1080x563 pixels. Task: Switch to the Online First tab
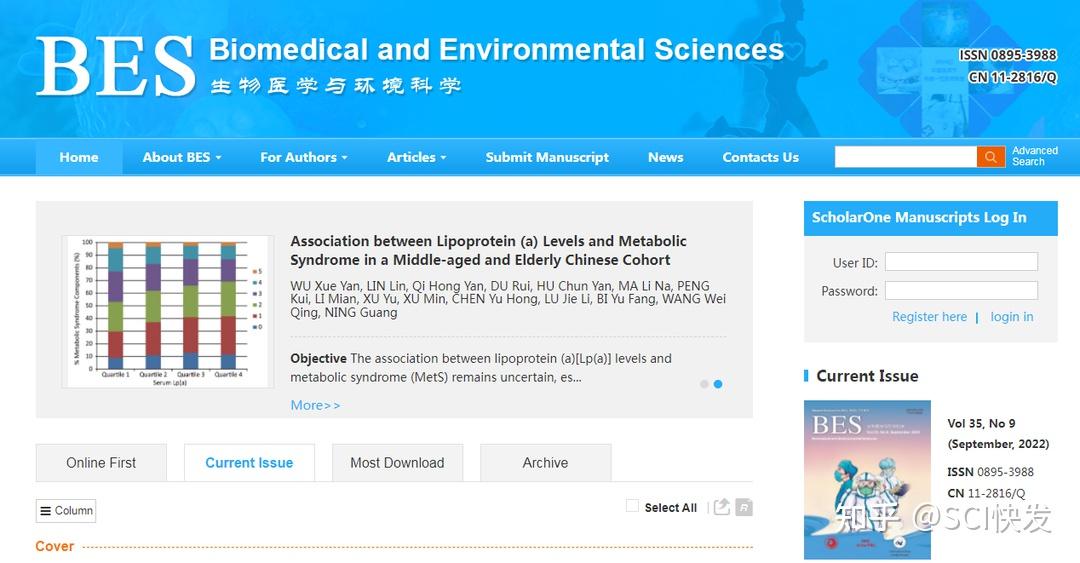(x=101, y=463)
